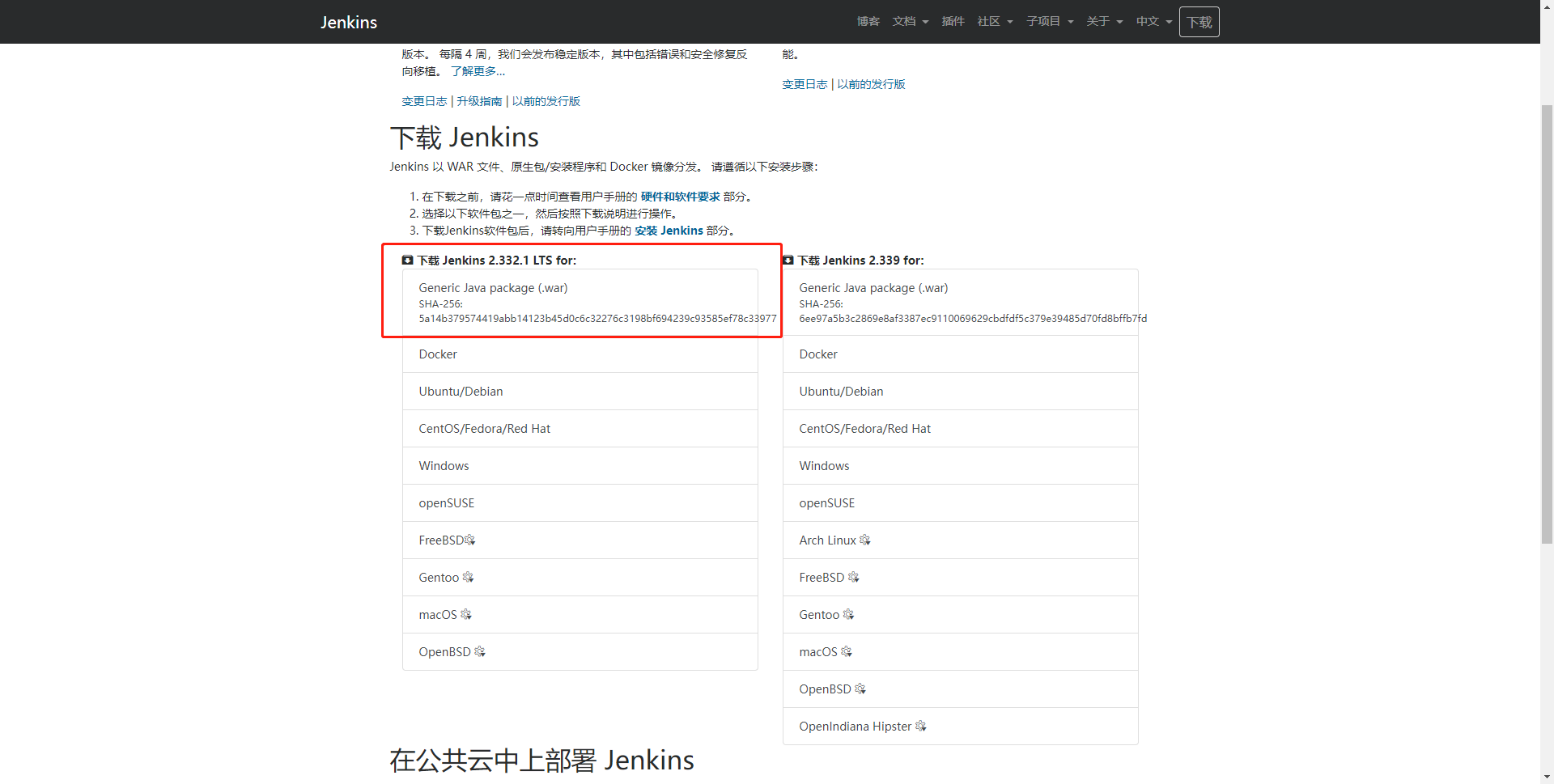Select CentOS/Fedora/Red Hat under LTS
The width and height of the screenshot is (1554, 784).
pyautogui.click(x=580, y=429)
